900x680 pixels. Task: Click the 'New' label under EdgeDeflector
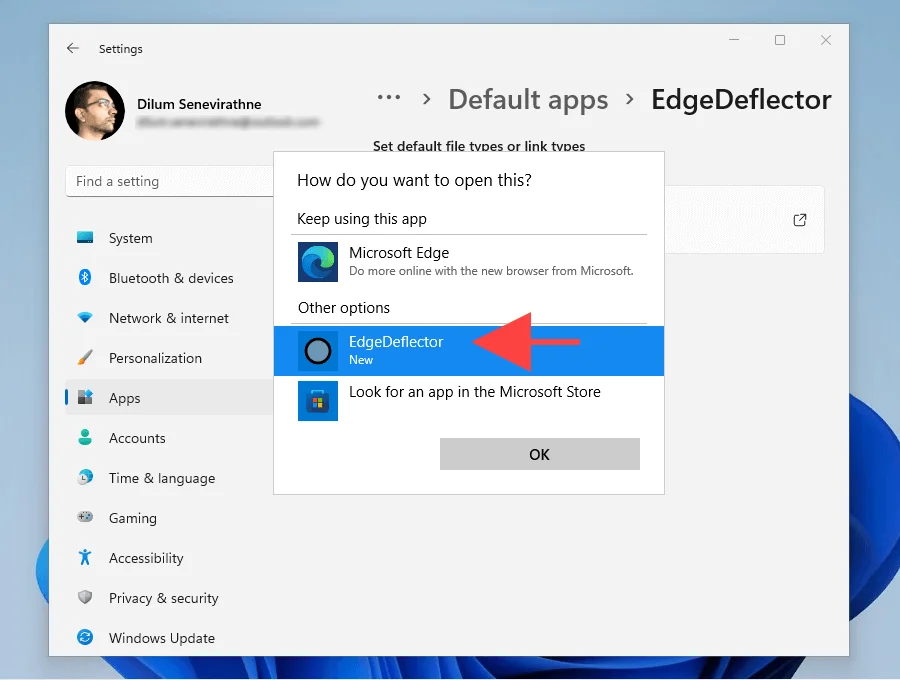(361, 360)
